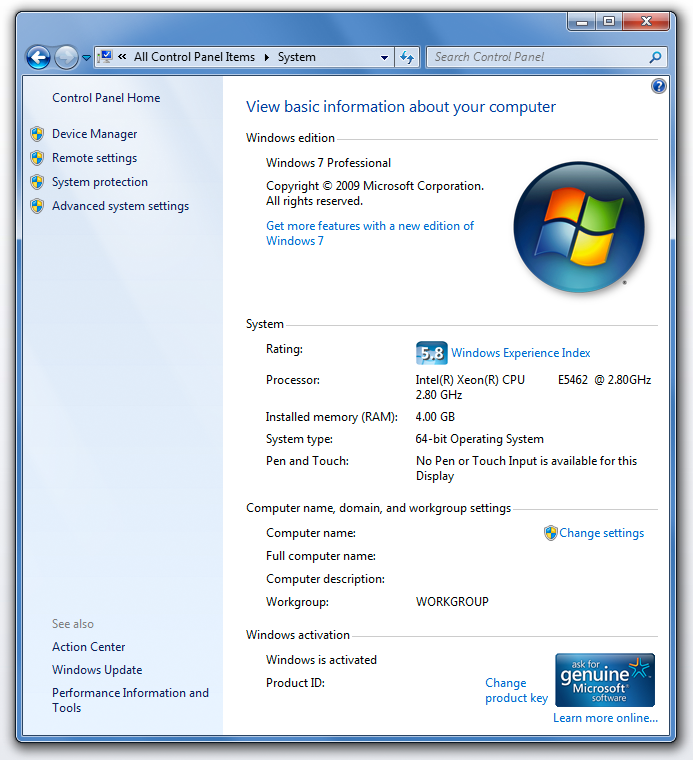Click the genuine Microsoft software badge

(605, 680)
